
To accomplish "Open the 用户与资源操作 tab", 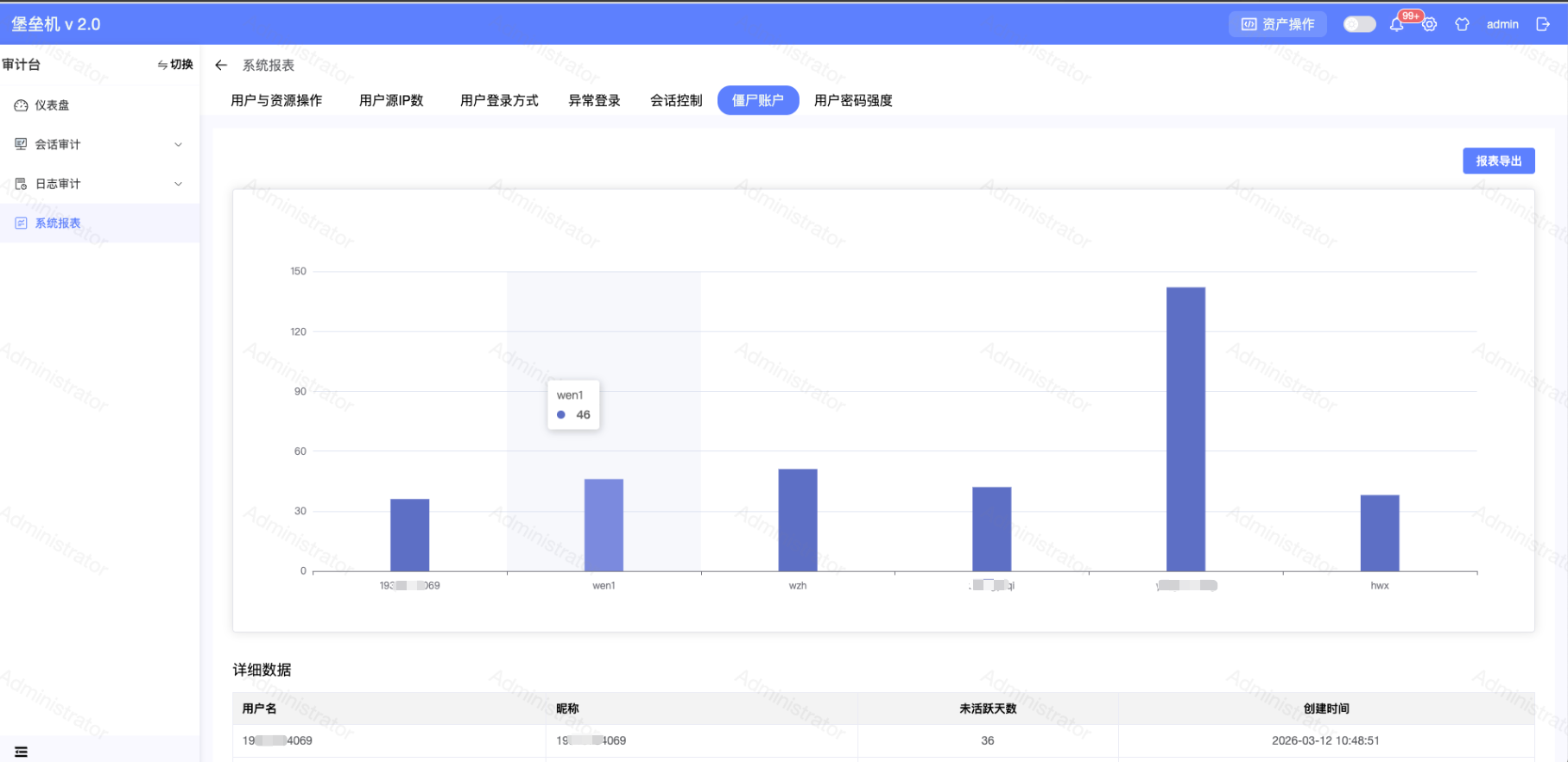I will pyautogui.click(x=276, y=100).
